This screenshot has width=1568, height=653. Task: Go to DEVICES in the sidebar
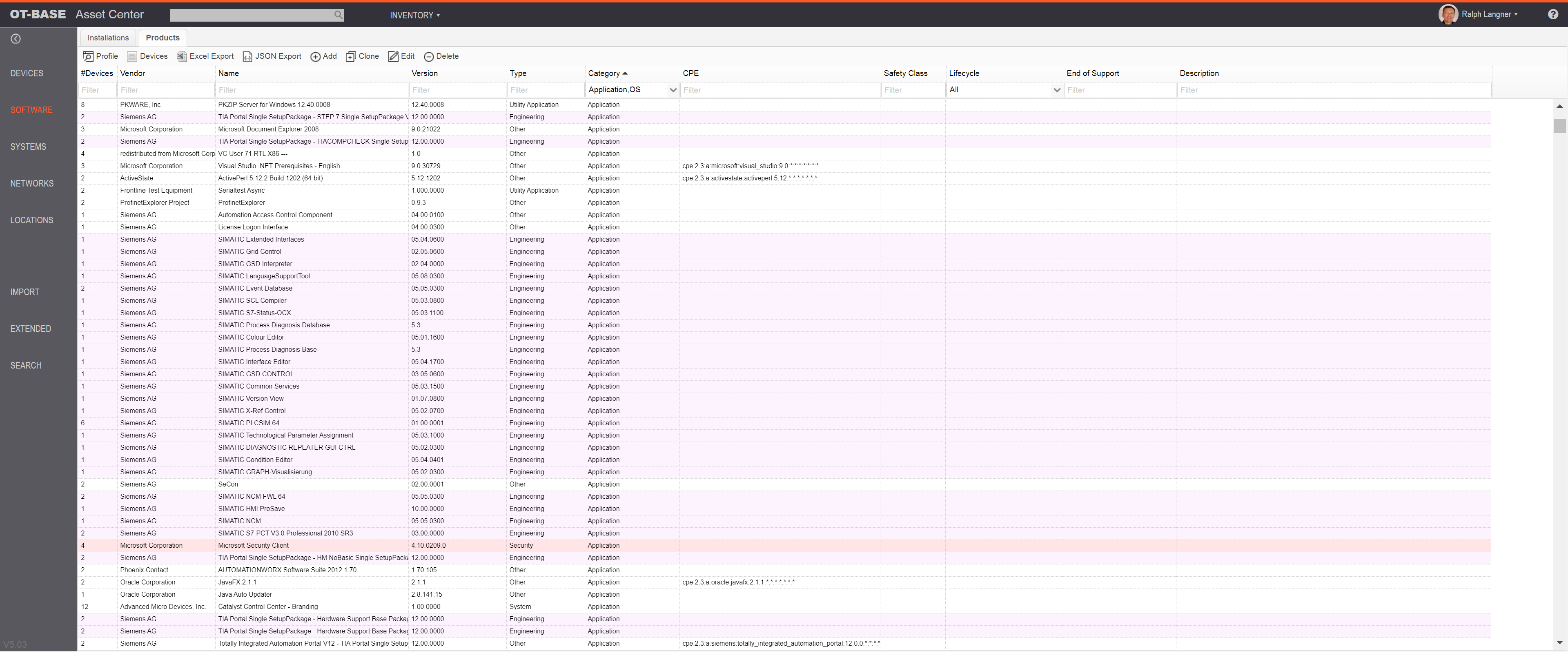click(x=27, y=73)
